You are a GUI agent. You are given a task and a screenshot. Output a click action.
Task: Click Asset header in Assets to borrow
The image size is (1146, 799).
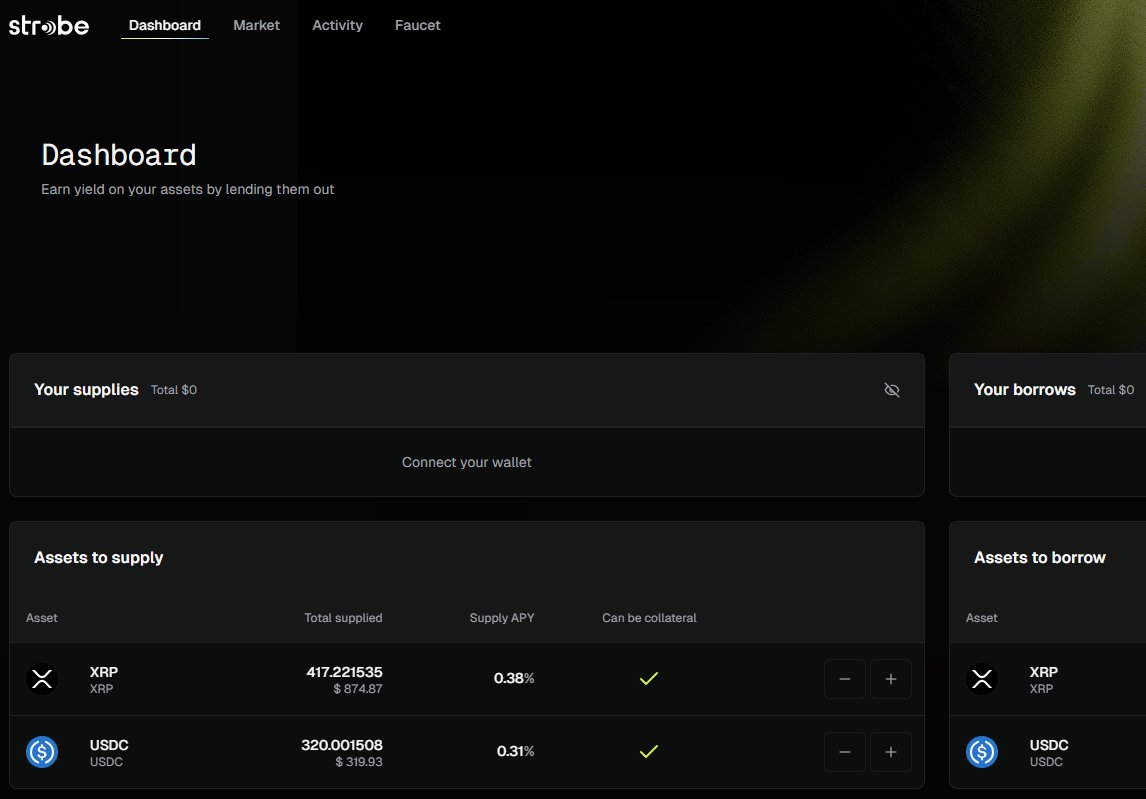982,618
